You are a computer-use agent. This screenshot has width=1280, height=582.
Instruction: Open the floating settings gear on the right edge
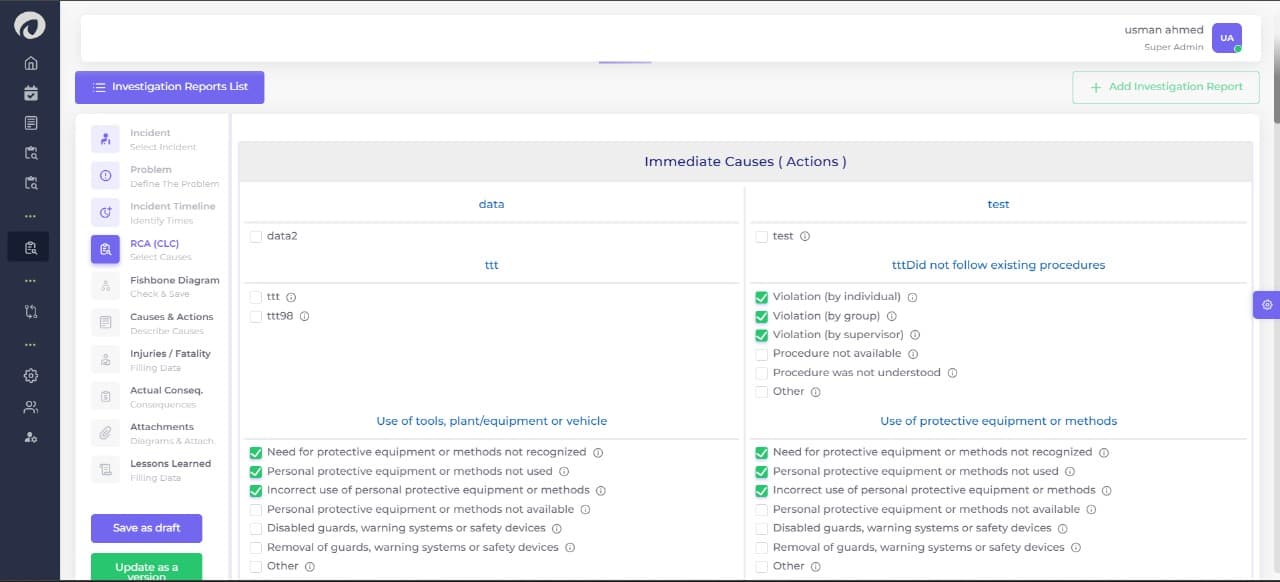click(1266, 305)
